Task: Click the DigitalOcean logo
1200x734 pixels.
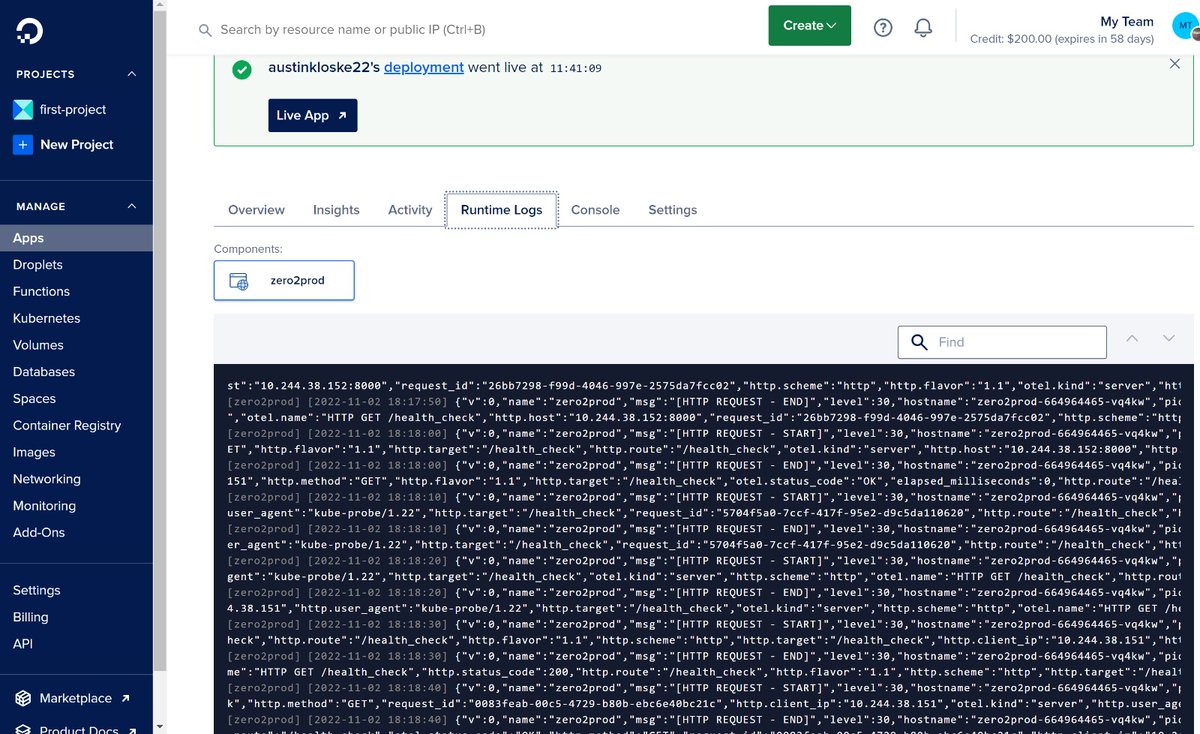Action: click(28, 31)
